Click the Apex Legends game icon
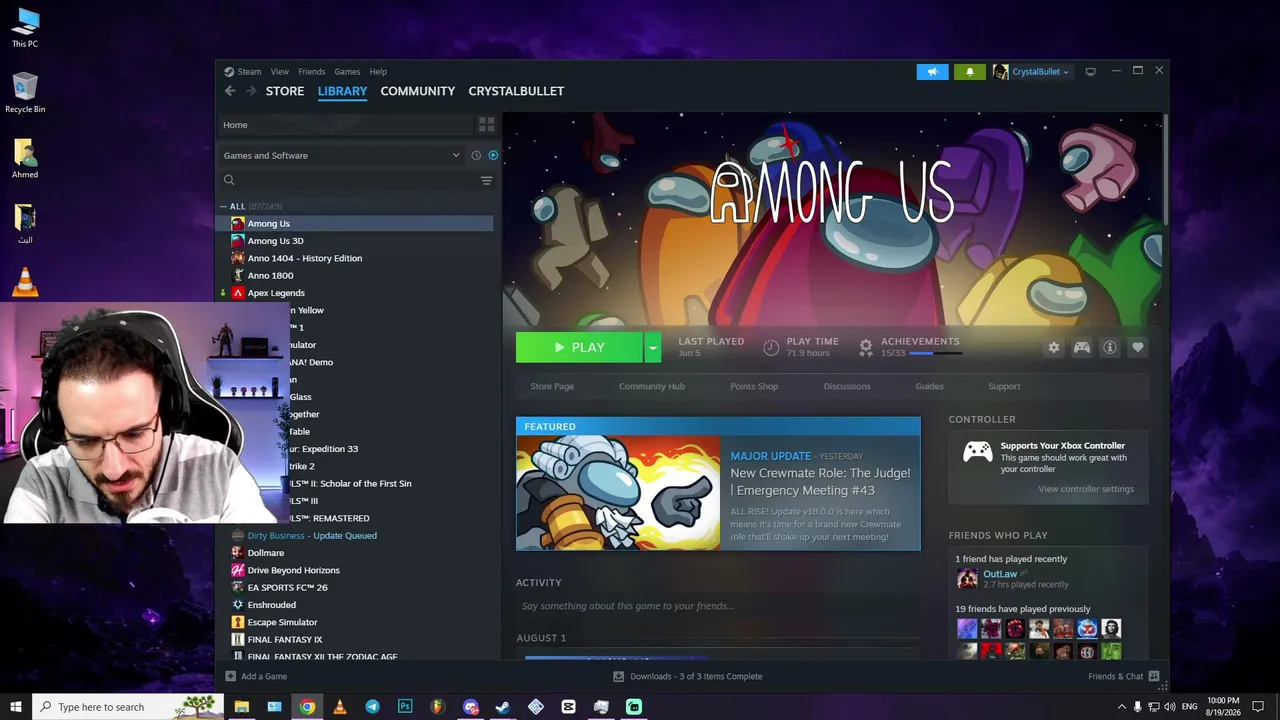 coord(237,293)
